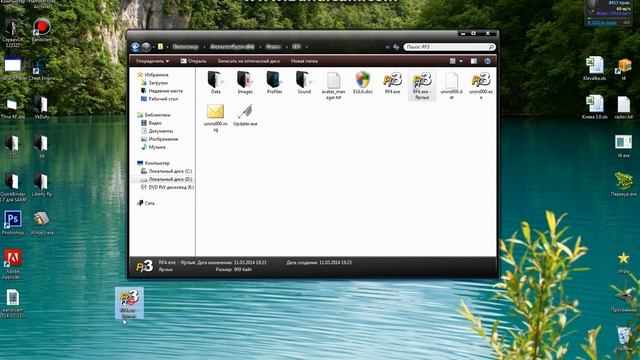
Task: Select the avatar_manager.txt file
Action: click(x=333, y=85)
